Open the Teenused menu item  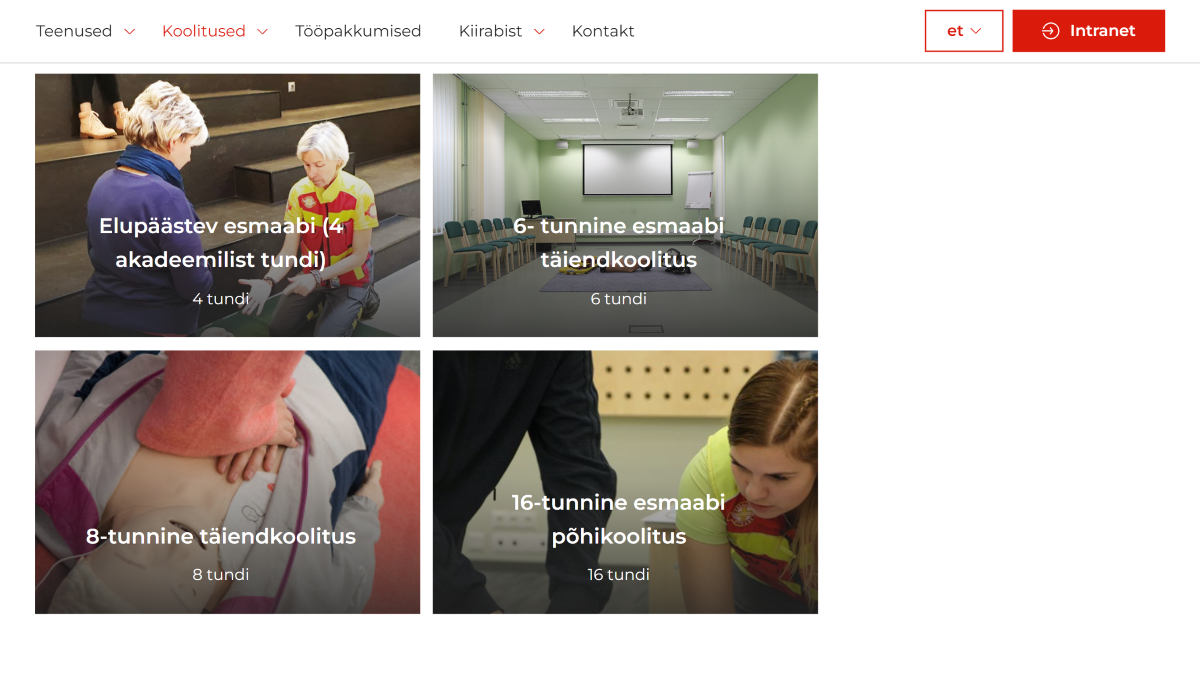[74, 31]
